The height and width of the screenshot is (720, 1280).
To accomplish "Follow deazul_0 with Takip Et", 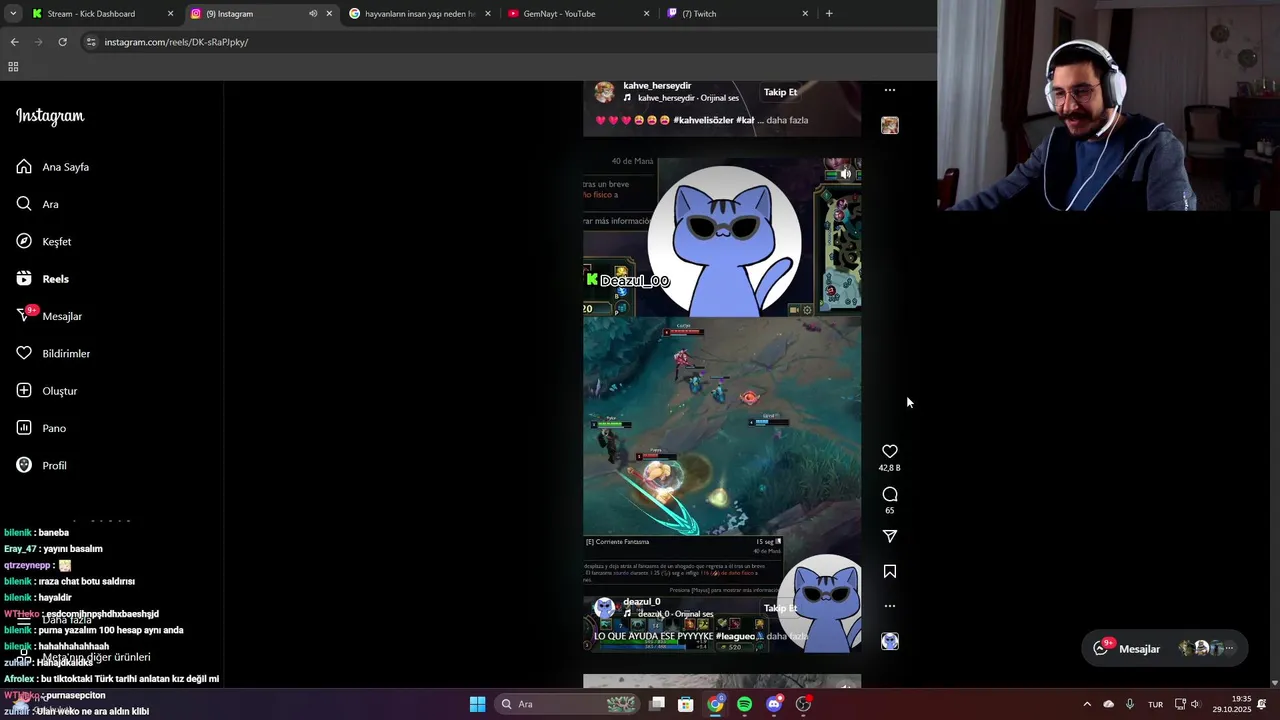I will (780, 608).
